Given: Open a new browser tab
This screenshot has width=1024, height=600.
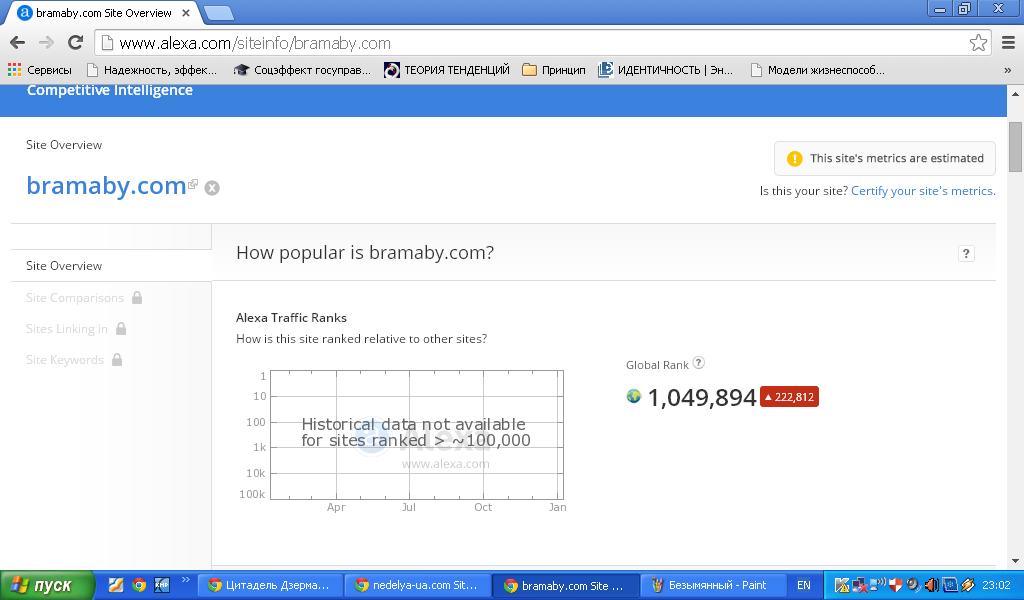Looking at the screenshot, I should tap(219, 12).
